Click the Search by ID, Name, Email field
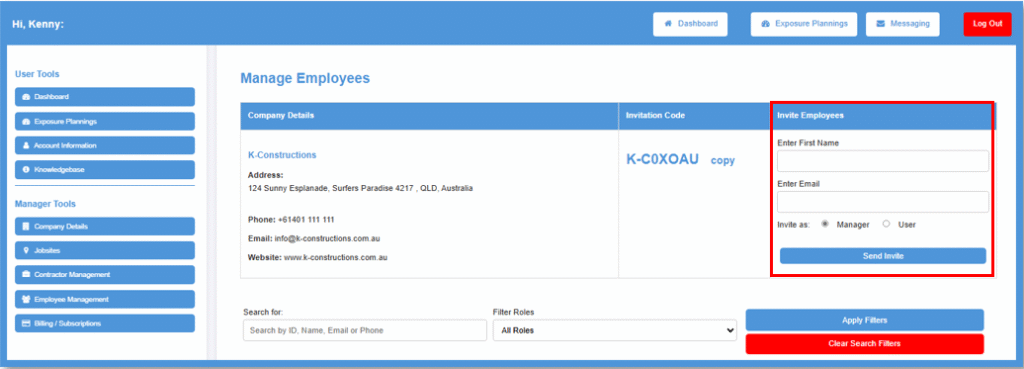The height and width of the screenshot is (369, 1024). [364, 330]
